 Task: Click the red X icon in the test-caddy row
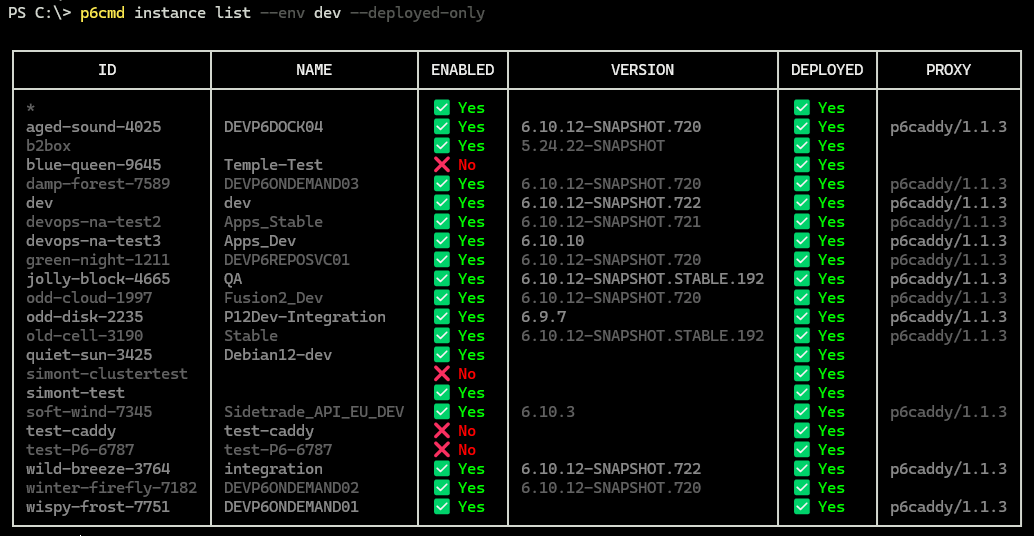[x=442, y=431]
